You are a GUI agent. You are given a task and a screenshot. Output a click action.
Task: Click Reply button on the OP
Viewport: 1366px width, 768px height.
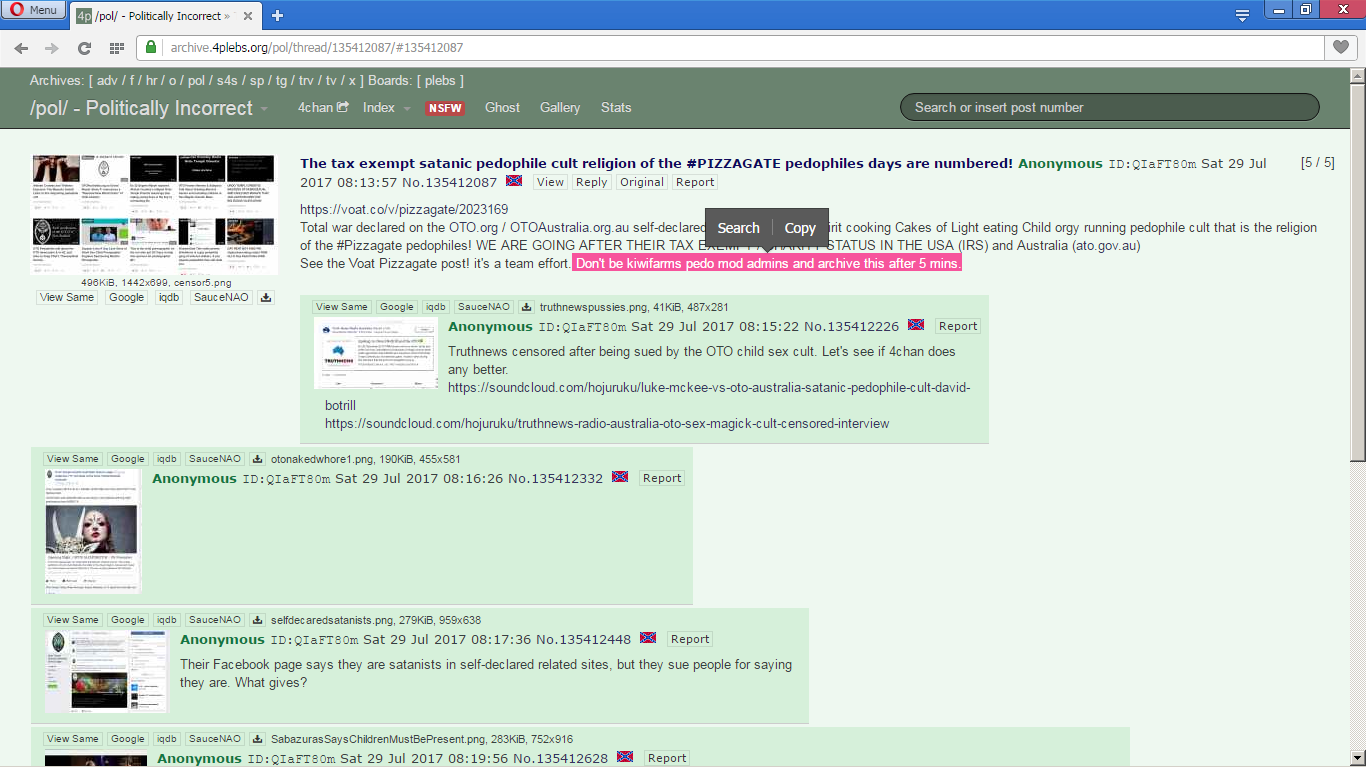[591, 182]
